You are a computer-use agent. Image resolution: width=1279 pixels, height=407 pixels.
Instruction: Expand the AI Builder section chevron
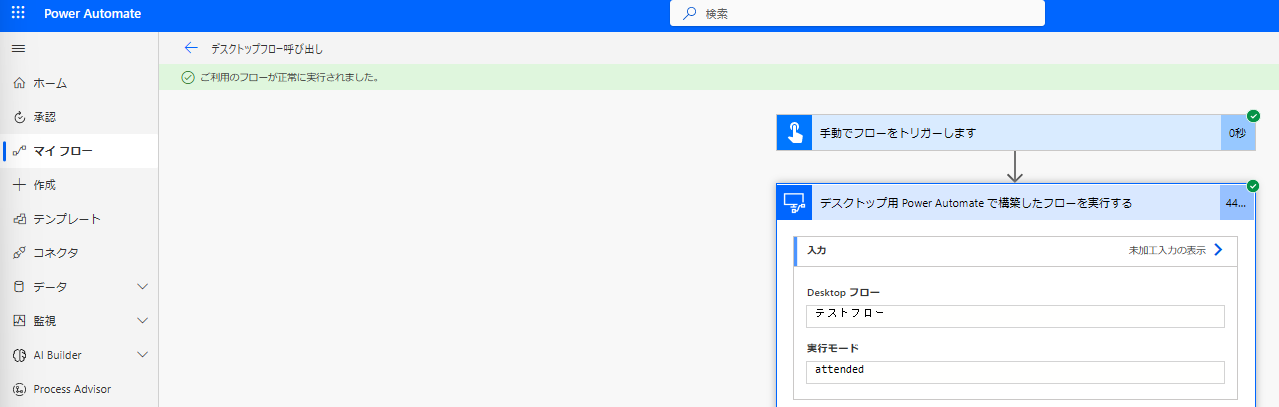pos(142,355)
